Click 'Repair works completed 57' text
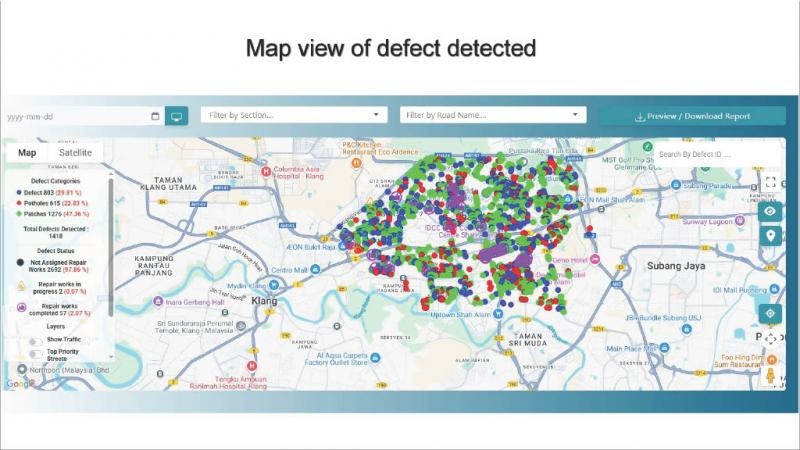This screenshot has width=800, height=450. coord(60,310)
